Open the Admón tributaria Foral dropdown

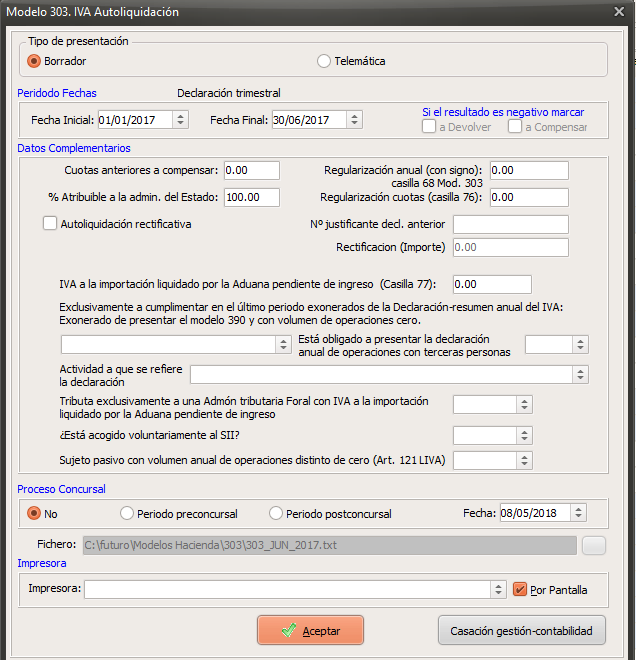524,405
